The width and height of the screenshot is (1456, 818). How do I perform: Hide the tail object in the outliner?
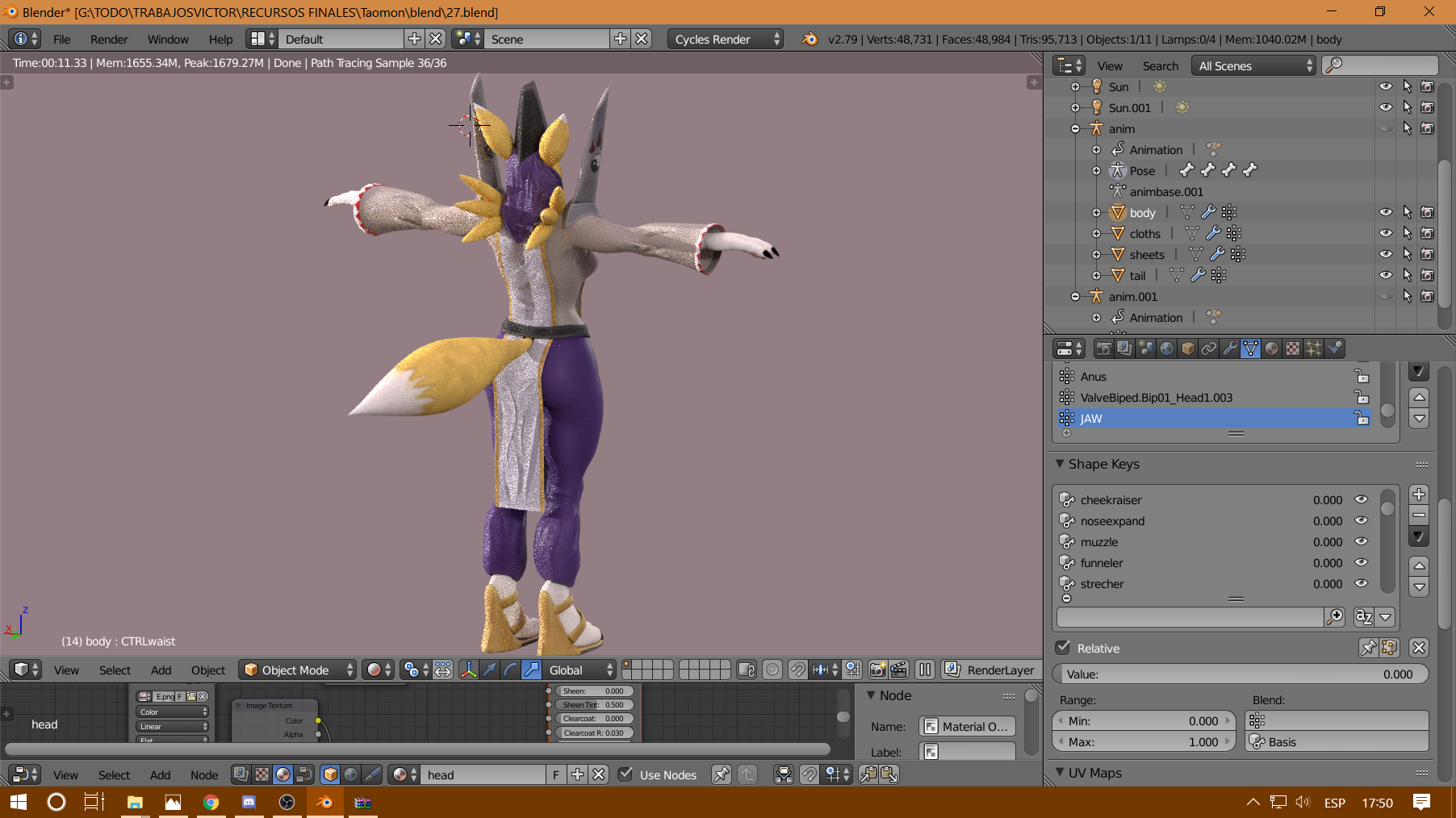tap(1386, 275)
